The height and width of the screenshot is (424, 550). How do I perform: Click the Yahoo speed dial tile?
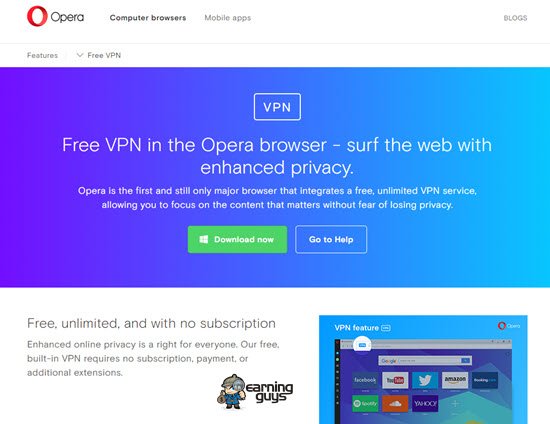(425, 403)
